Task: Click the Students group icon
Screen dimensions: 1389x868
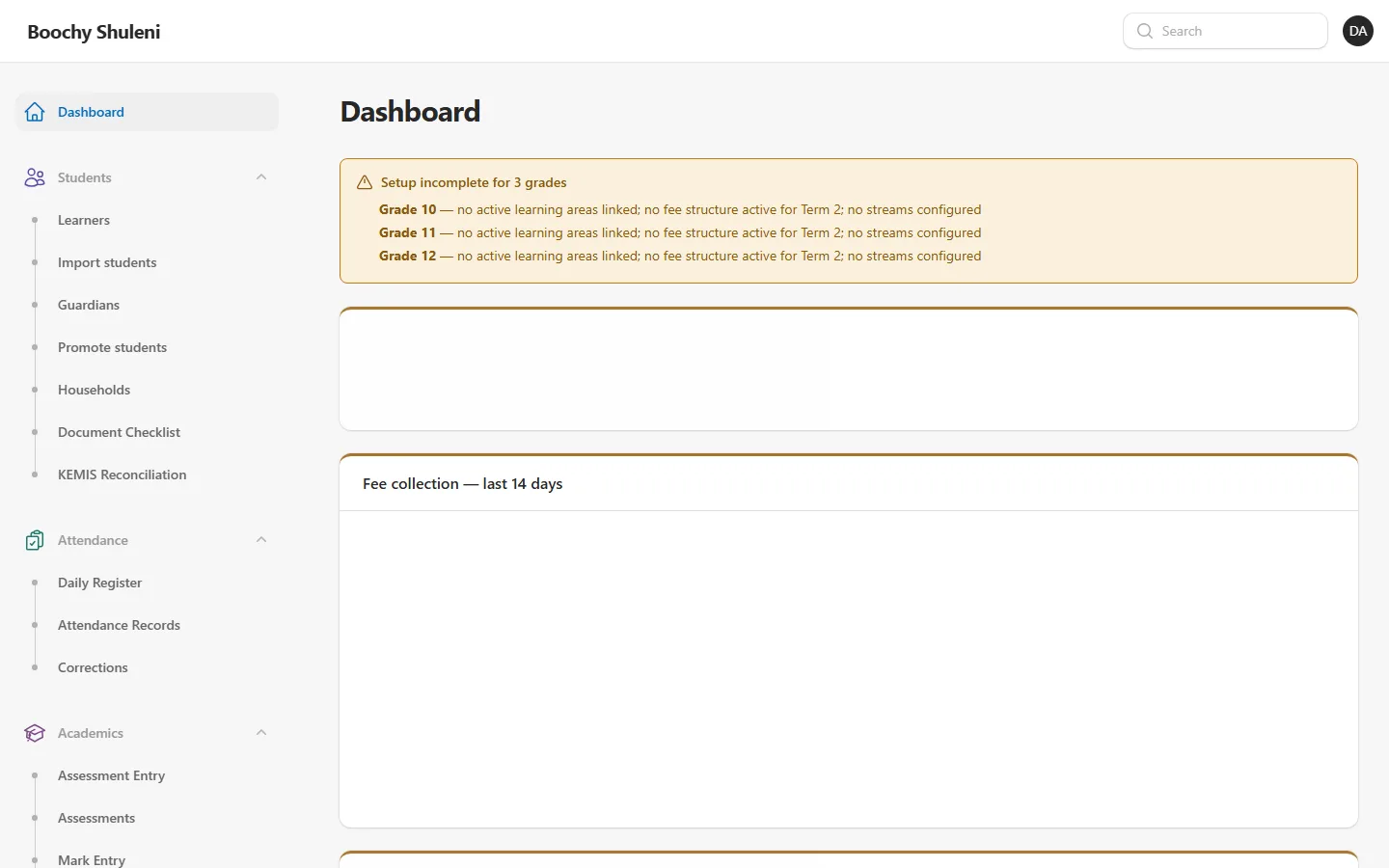Action: (35, 177)
